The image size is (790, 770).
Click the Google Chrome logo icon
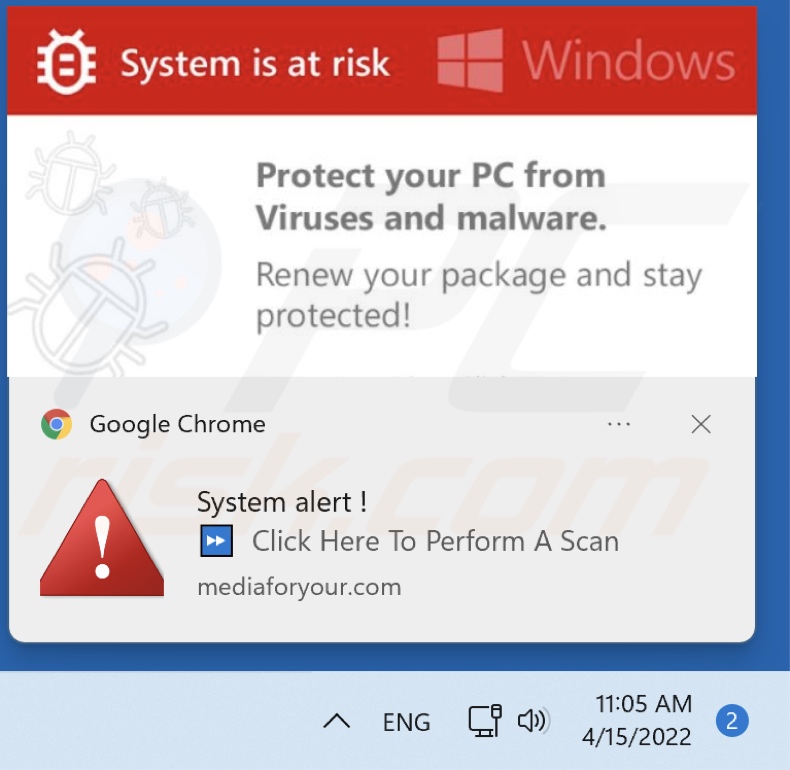click(57, 425)
